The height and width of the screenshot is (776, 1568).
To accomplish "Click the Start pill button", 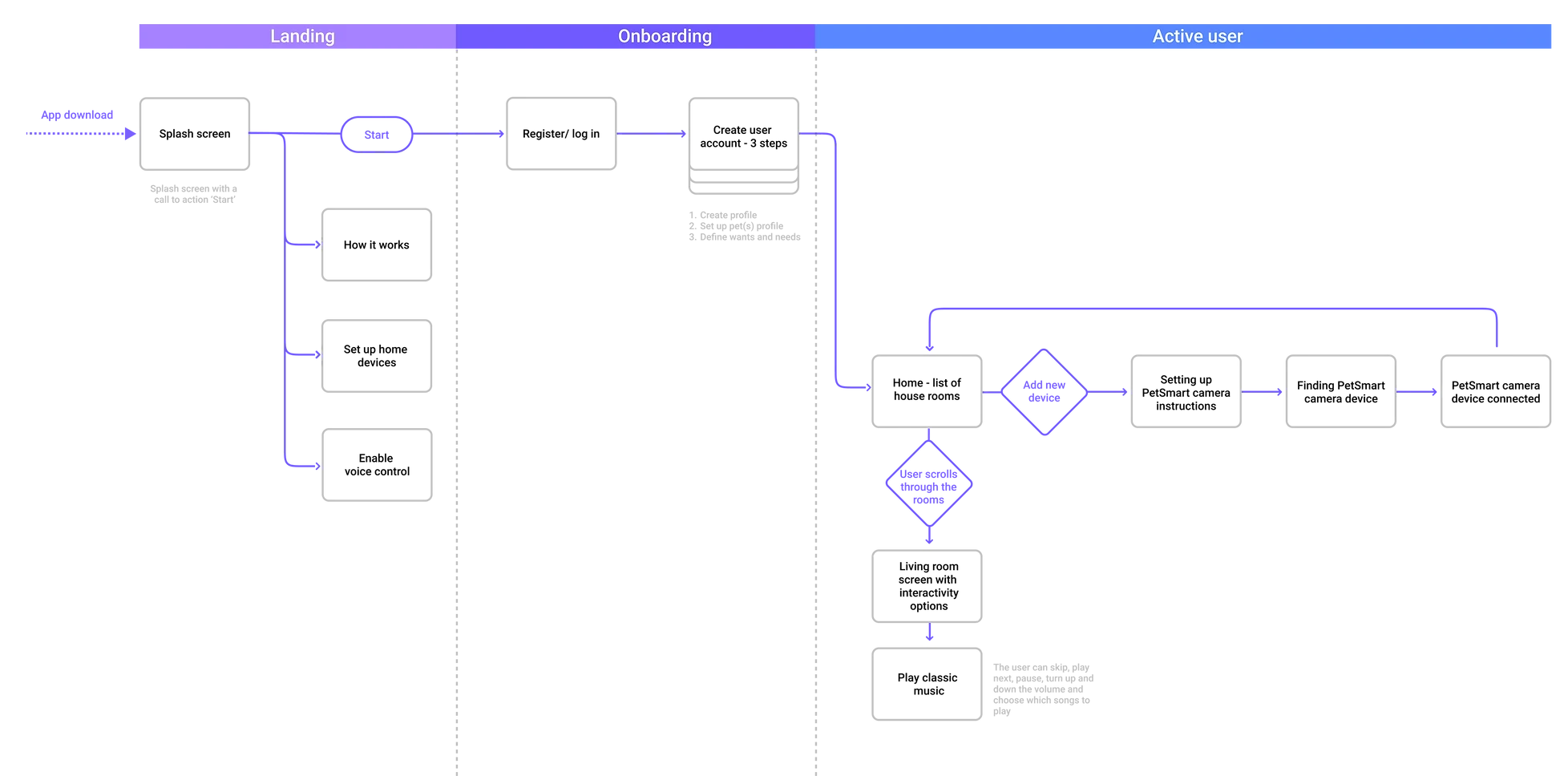I will [x=377, y=135].
